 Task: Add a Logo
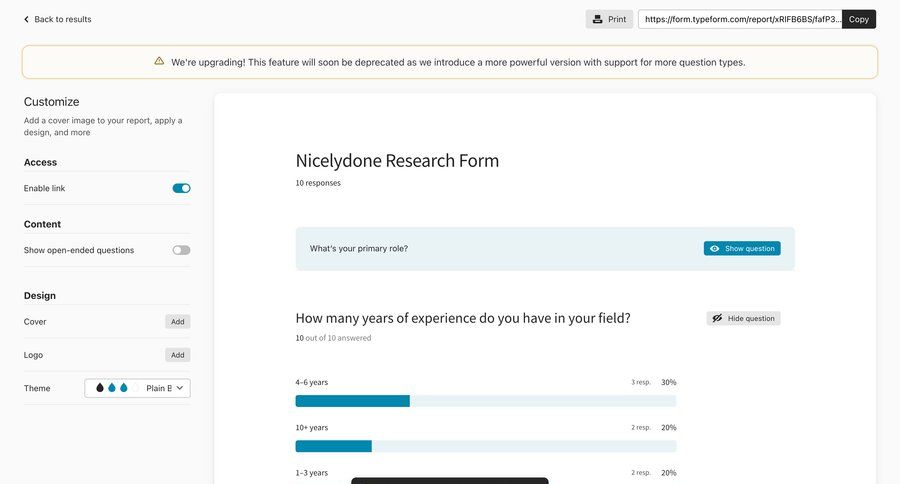tap(177, 355)
